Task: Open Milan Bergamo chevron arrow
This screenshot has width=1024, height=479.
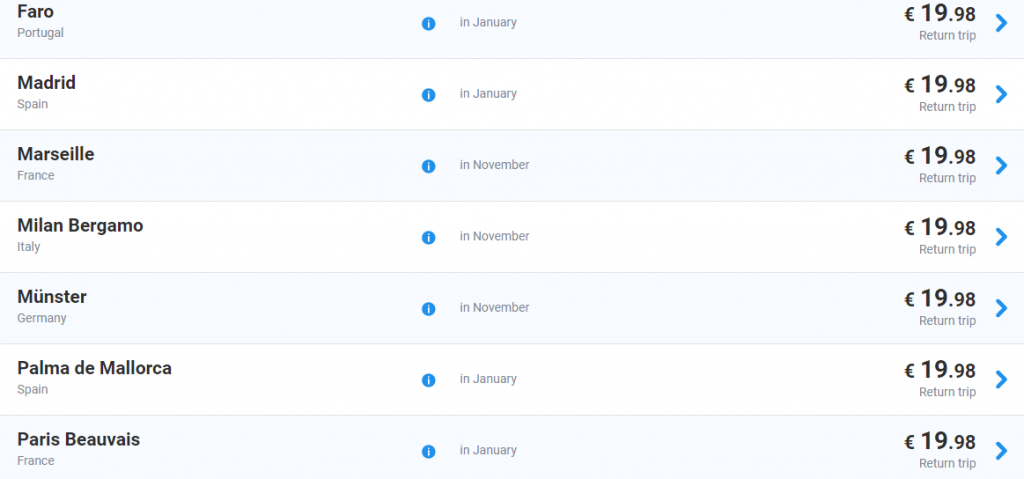Action: (x=1001, y=237)
